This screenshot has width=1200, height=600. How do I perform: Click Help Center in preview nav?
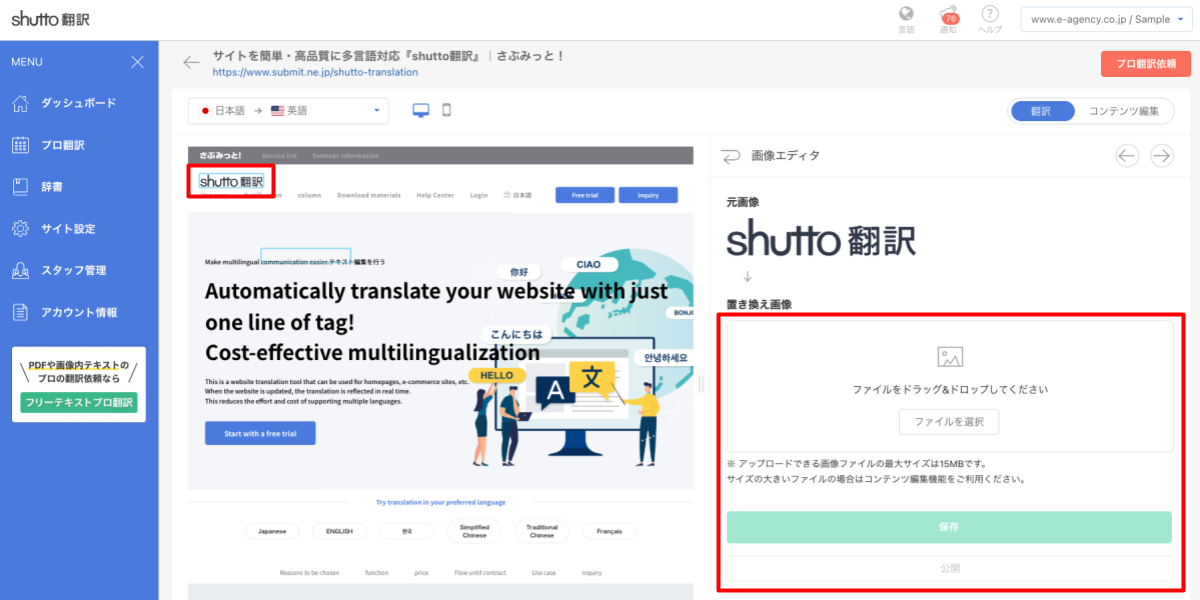point(435,195)
